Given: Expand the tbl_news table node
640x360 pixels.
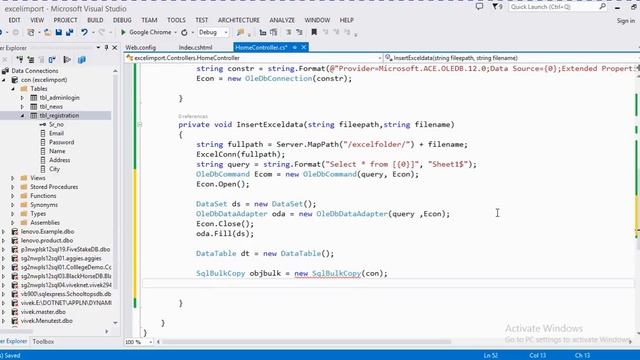Looking at the screenshot, I should (22, 107).
